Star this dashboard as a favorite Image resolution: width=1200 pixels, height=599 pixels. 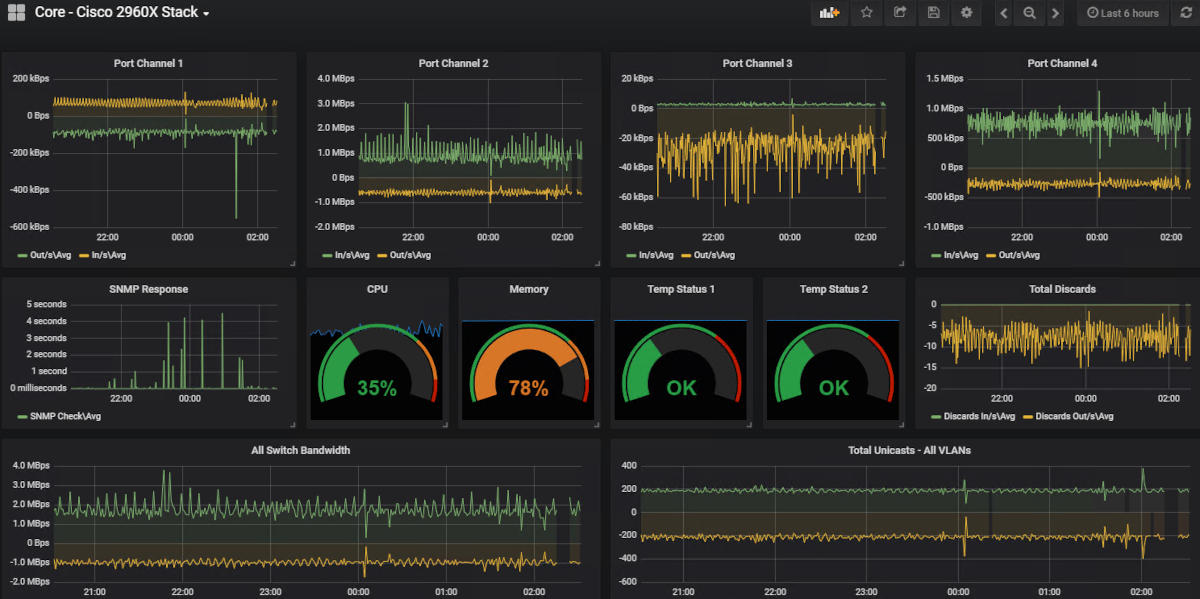pos(866,13)
